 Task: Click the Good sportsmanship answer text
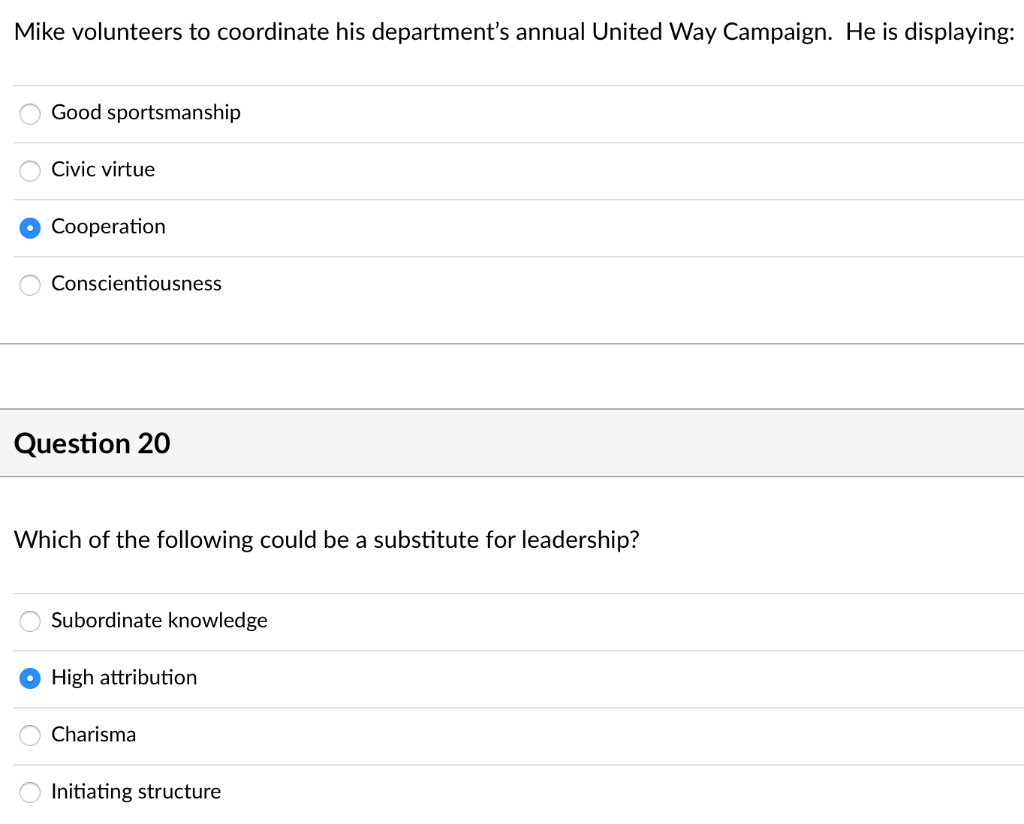click(x=146, y=112)
